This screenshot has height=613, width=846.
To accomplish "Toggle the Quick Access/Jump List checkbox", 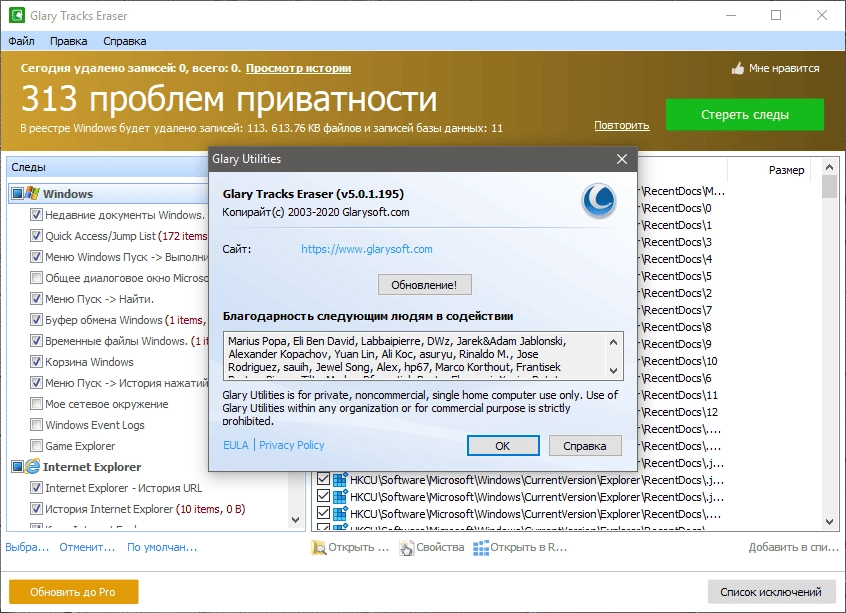I will tap(36, 236).
